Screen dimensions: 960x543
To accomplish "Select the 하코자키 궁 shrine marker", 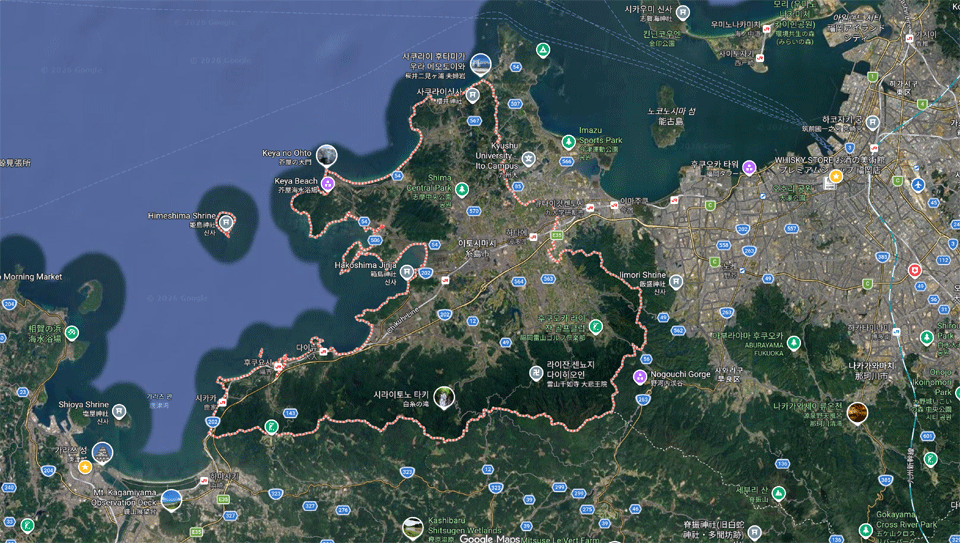I will tap(872, 122).
